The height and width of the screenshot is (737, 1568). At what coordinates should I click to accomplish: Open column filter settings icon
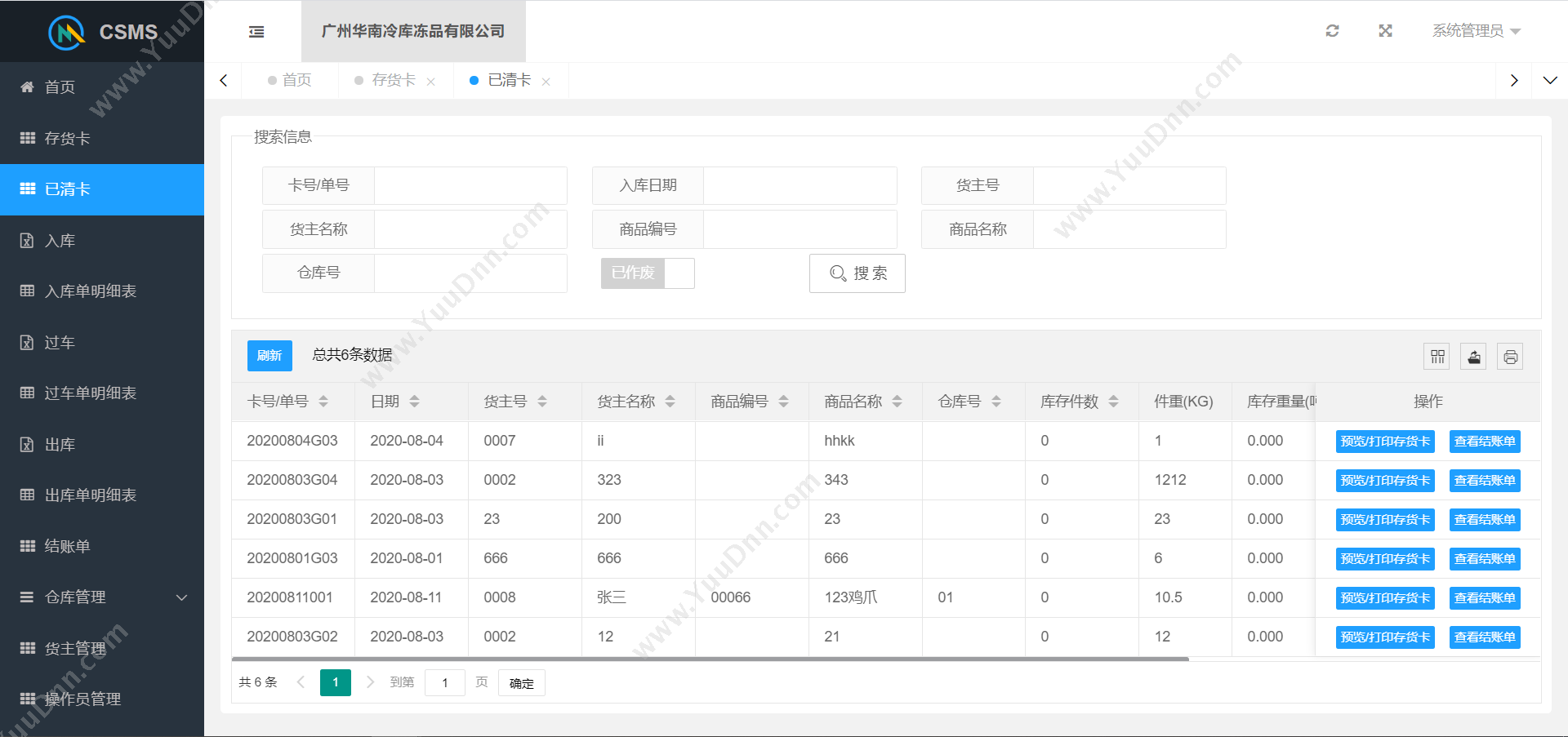1437,357
